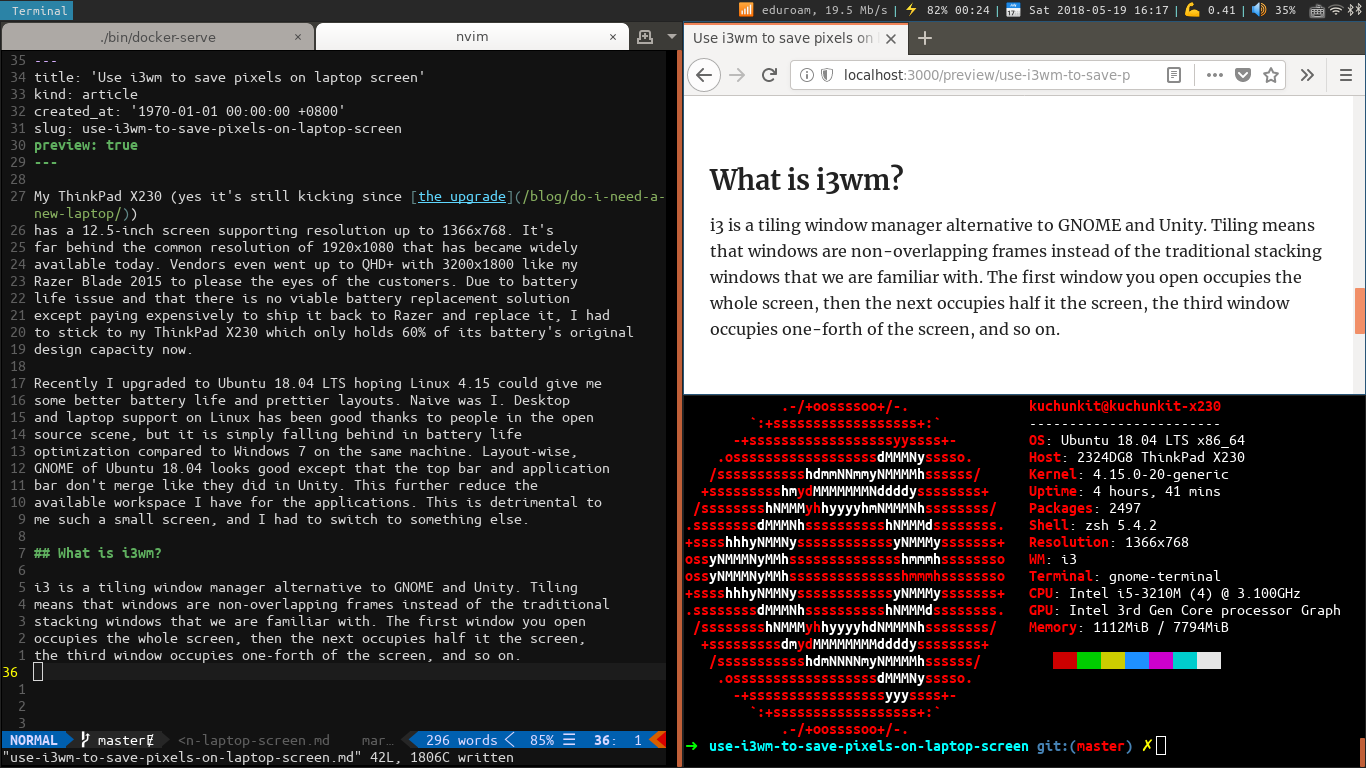Screen dimensions: 1366x768
Task: Click the blue color block in neofetch palette
Action: coord(1137,660)
